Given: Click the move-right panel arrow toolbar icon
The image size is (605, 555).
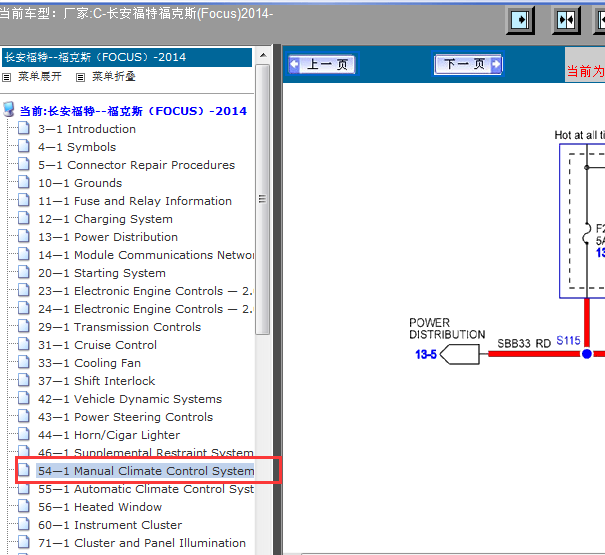Looking at the screenshot, I should click(520, 20).
